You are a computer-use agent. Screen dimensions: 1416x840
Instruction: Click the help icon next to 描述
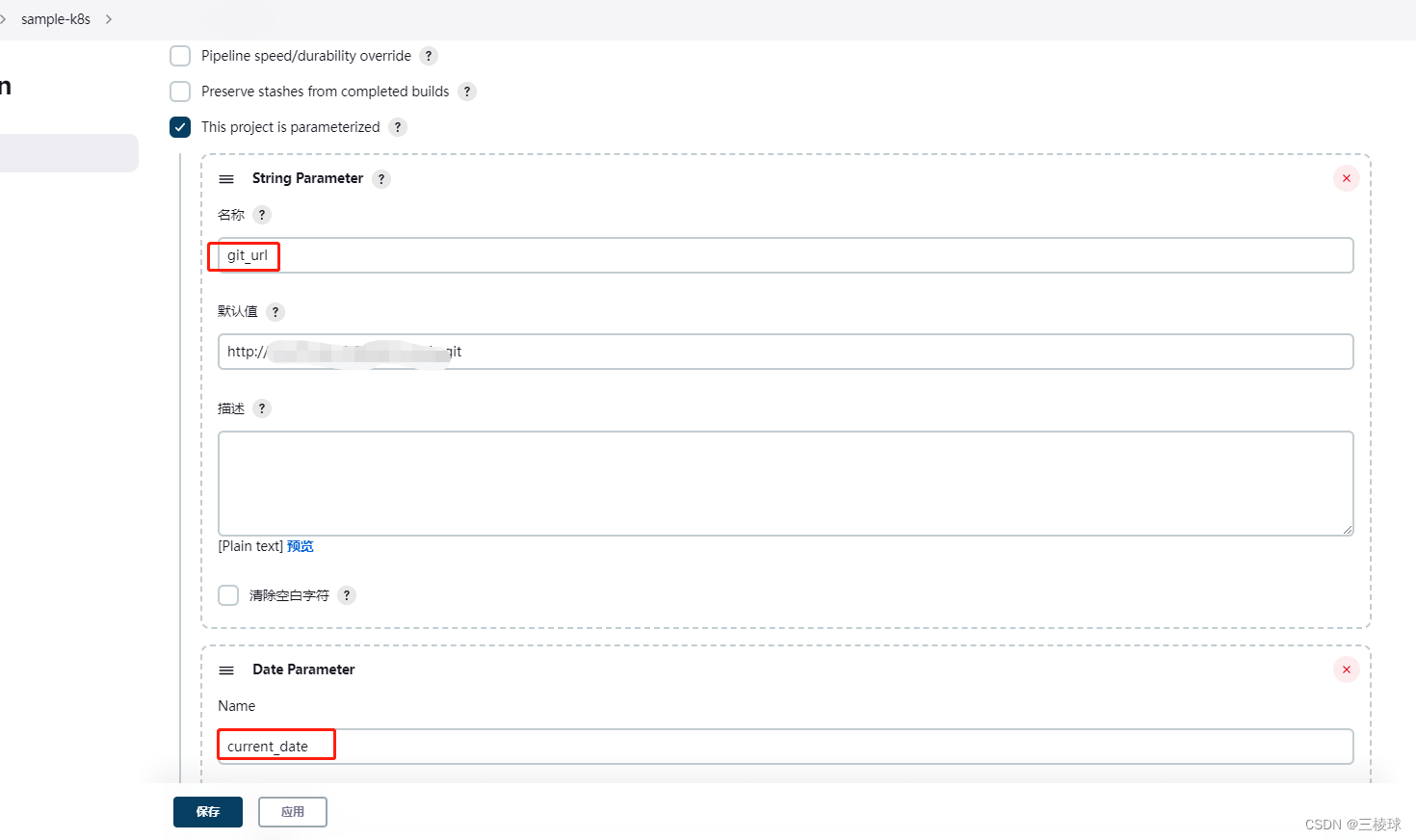pyautogui.click(x=260, y=407)
